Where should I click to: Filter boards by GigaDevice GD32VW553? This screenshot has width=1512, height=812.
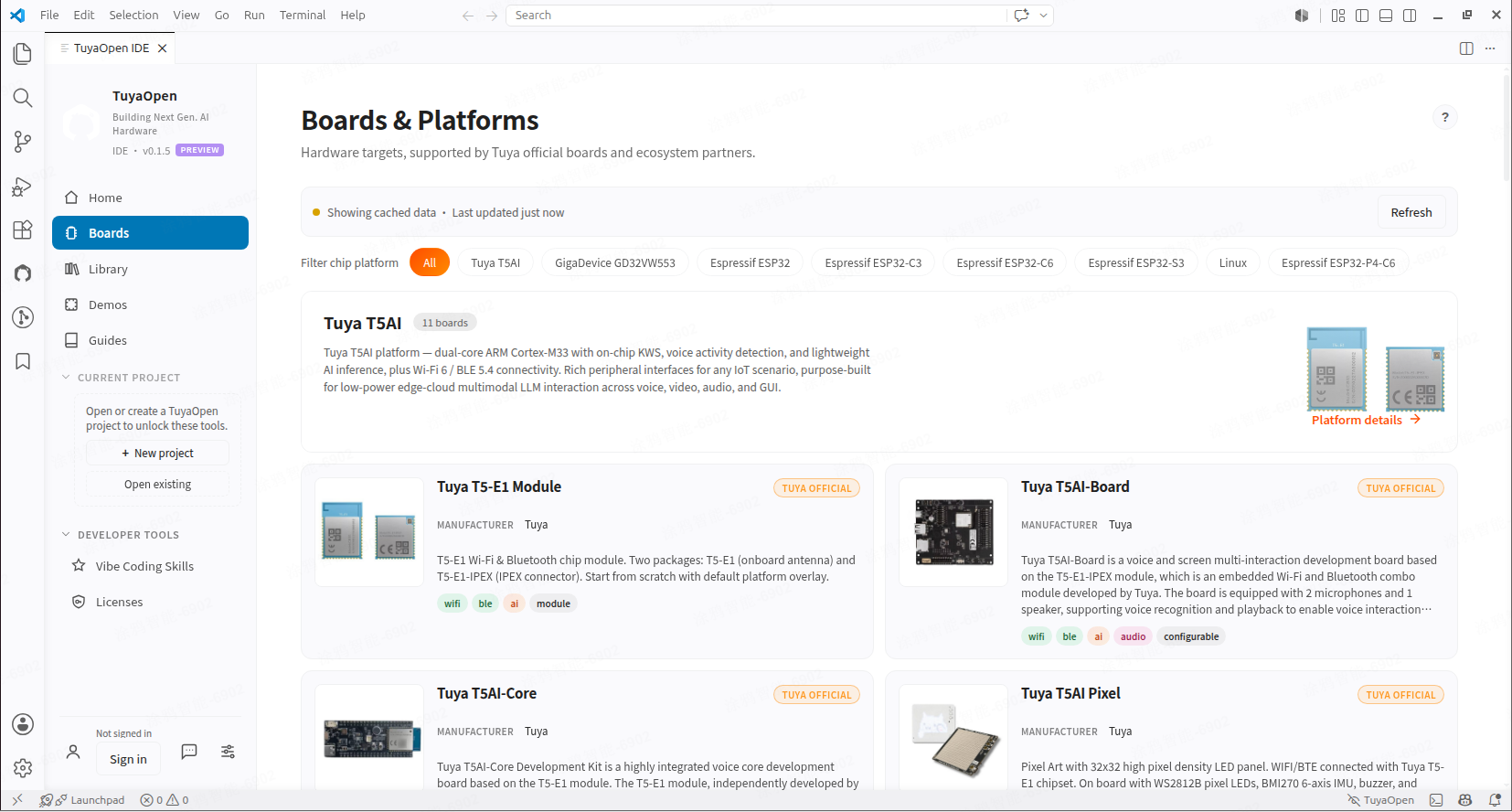(615, 262)
